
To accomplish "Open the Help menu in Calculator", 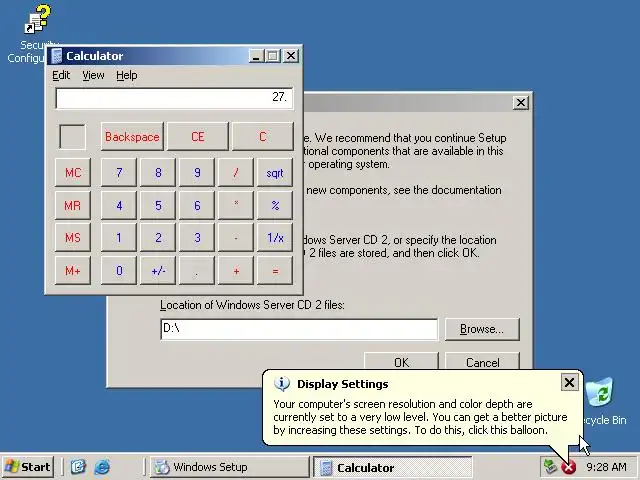I will (x=127, y=75).
